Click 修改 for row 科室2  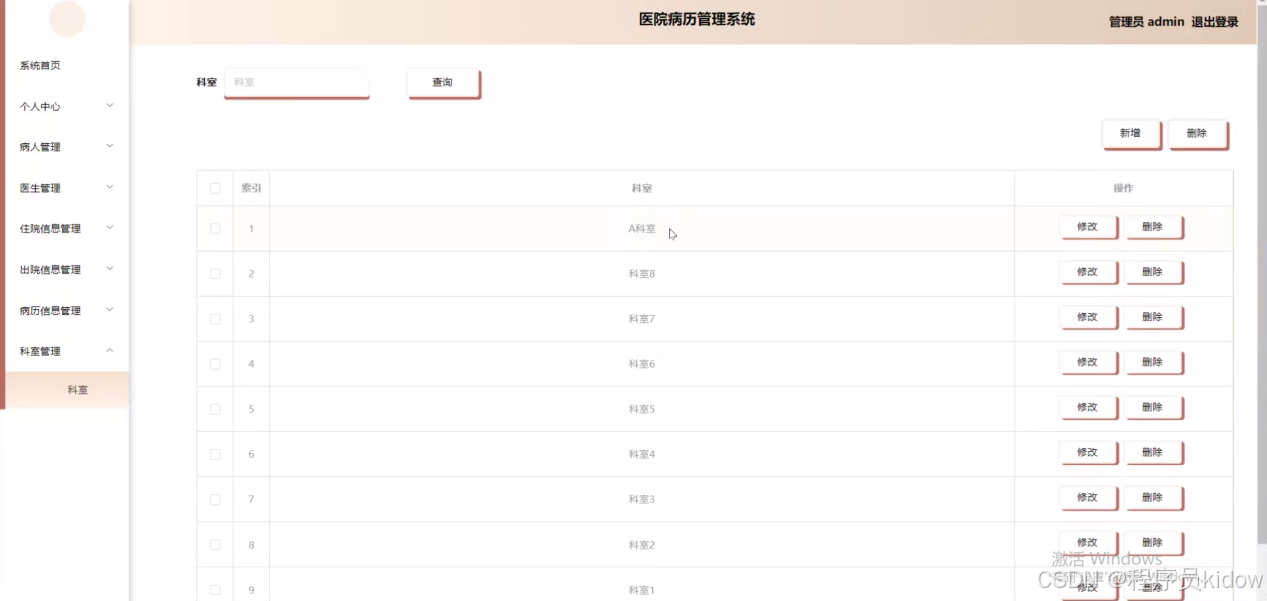(1088, 542)
